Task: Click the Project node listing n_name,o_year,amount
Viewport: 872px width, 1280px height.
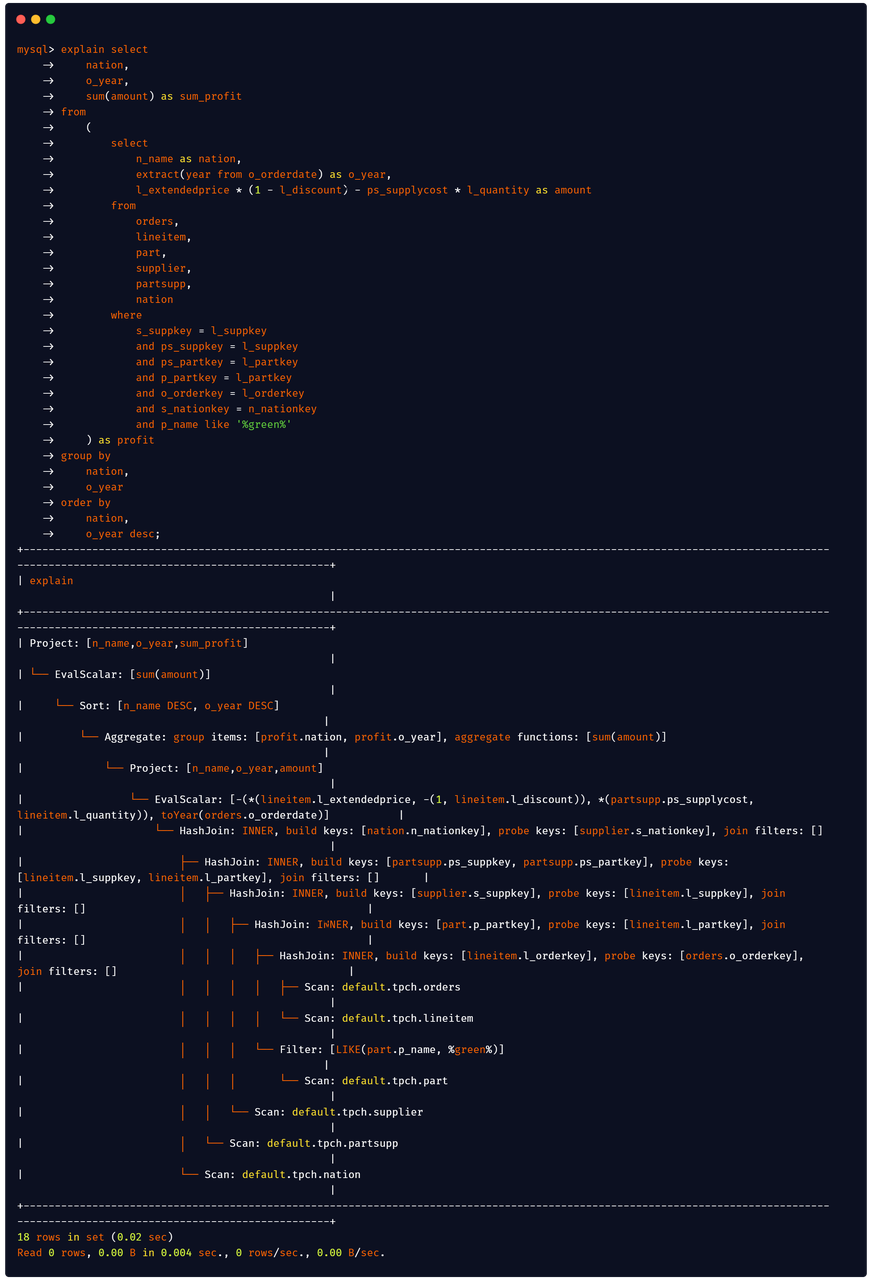Action: click(226, 768)
